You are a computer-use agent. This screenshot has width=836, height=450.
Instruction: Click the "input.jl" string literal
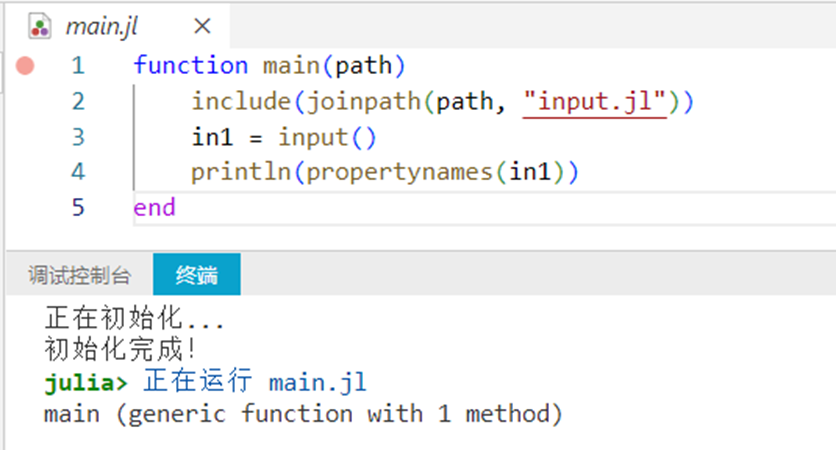[x=595, y=101]
